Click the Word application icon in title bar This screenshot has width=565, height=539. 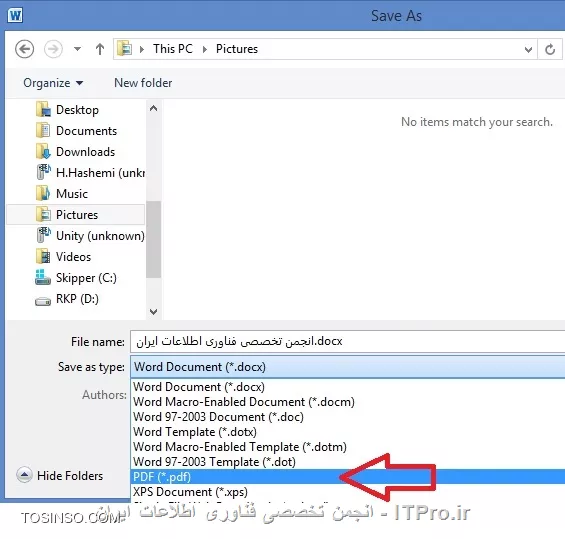click(15, 15)
